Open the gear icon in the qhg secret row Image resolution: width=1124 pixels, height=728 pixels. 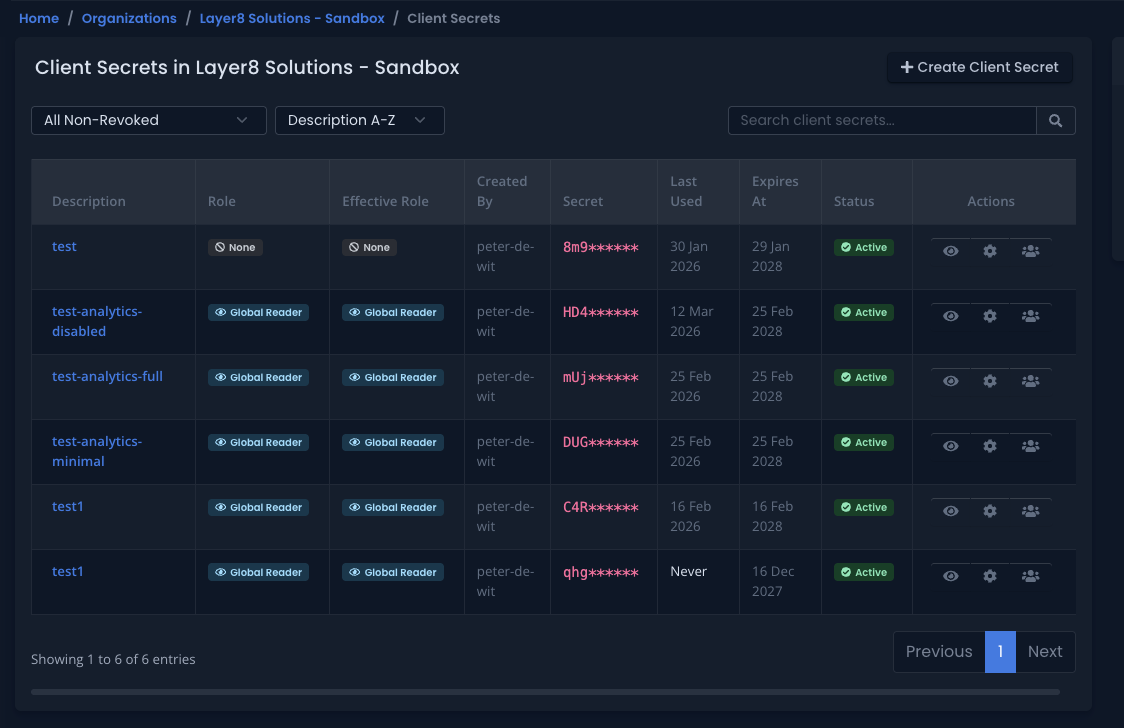(x=990, y=576)
